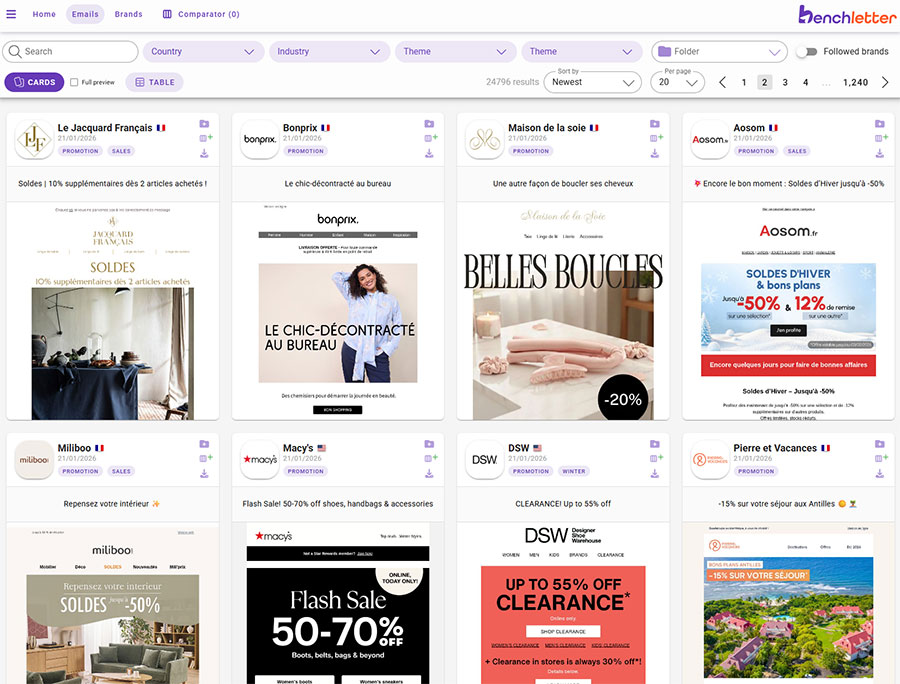900x684 pixels.
Task: Open the Industry filter dropdown
Action: [x=330, y=52]
